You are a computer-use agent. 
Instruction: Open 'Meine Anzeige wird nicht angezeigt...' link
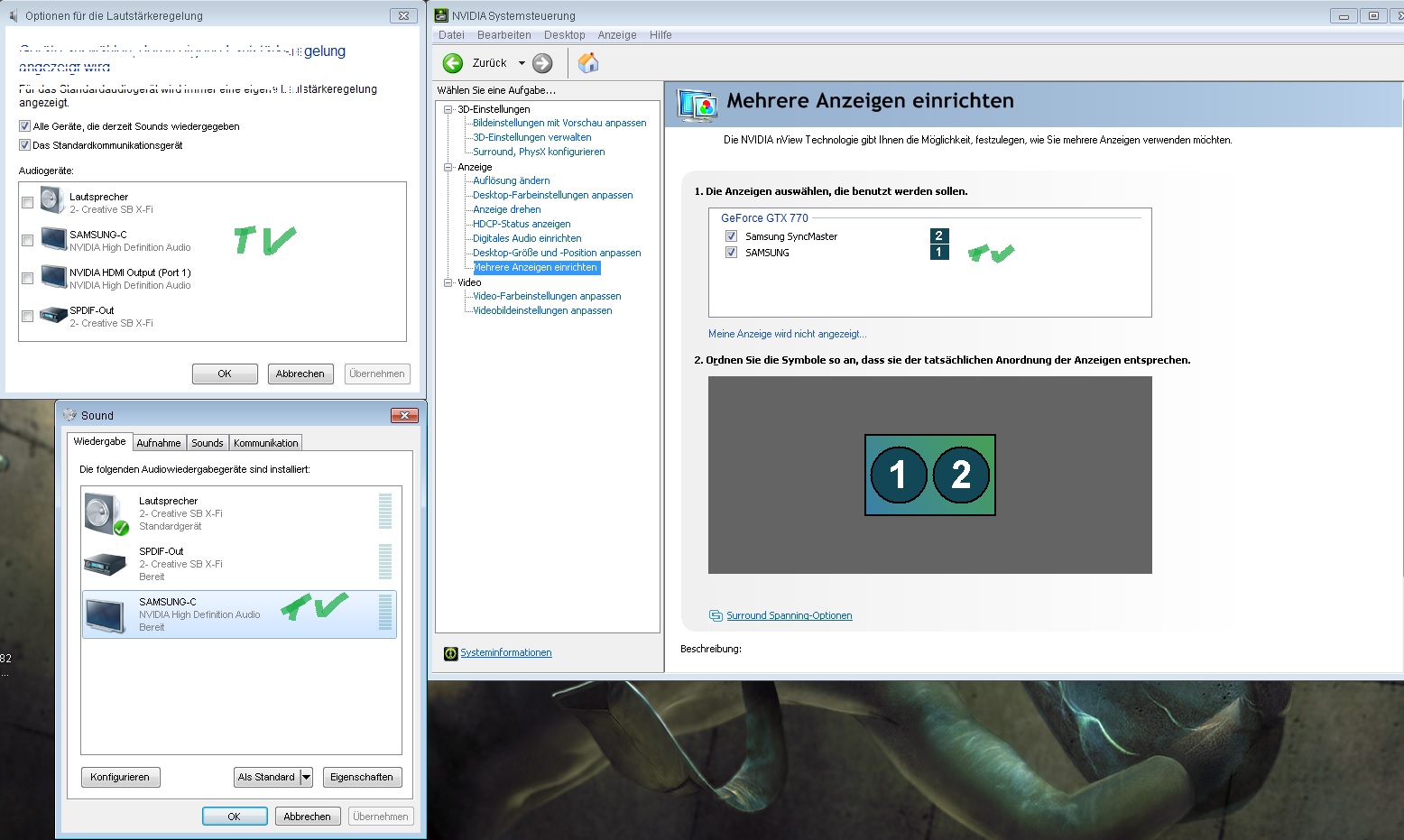point(787,334)
